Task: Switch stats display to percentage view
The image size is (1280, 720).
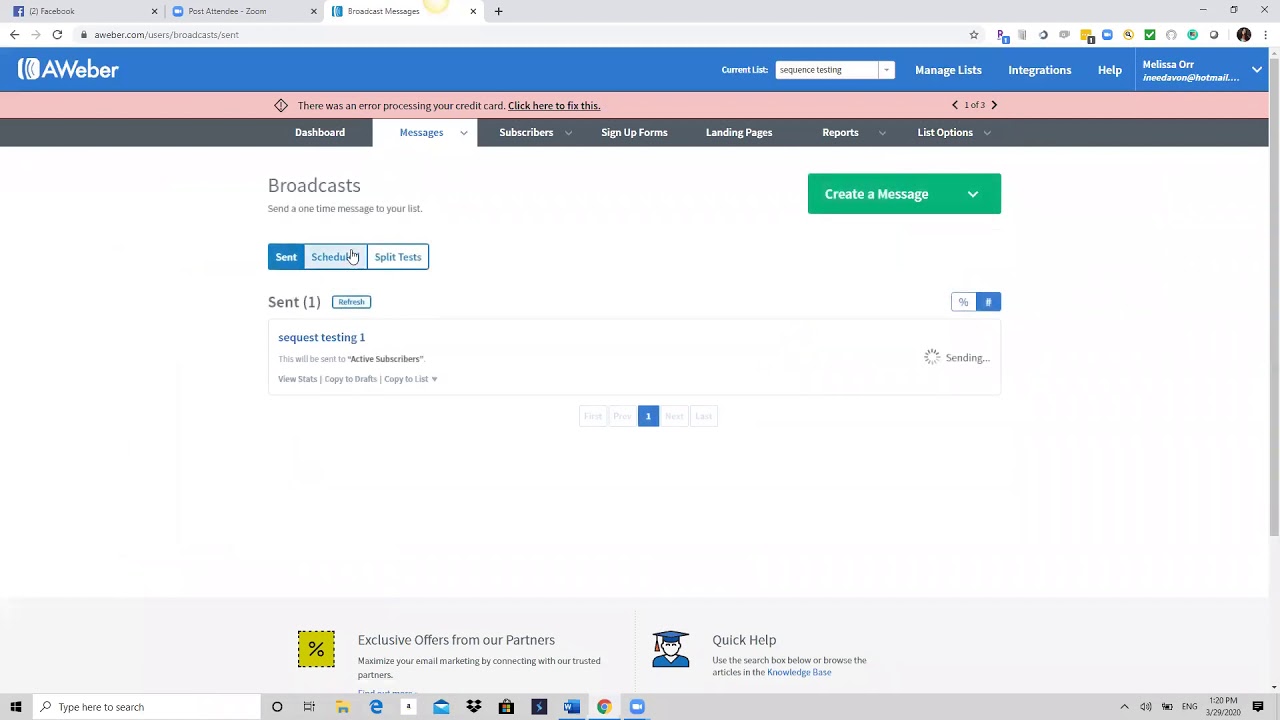Action: pos(963,302)
